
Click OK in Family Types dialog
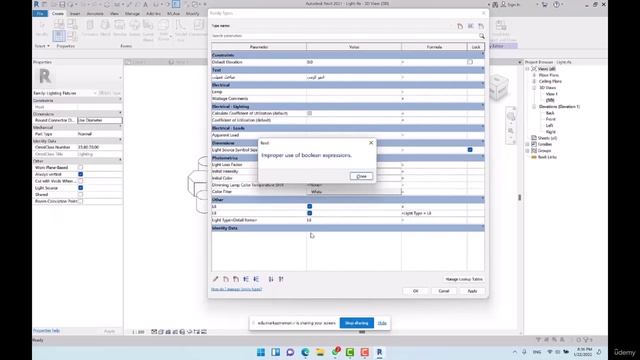click(x=416, y=291)
